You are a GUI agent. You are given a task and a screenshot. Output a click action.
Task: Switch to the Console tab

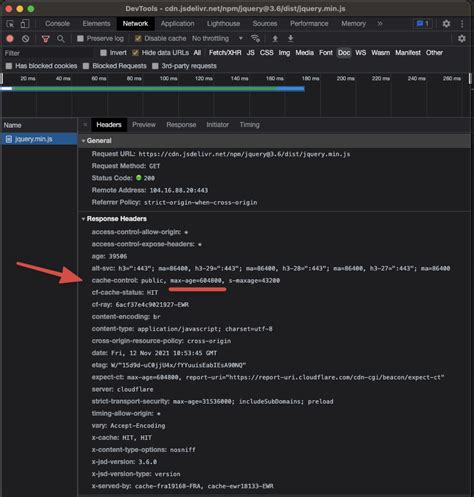[58, 24]
